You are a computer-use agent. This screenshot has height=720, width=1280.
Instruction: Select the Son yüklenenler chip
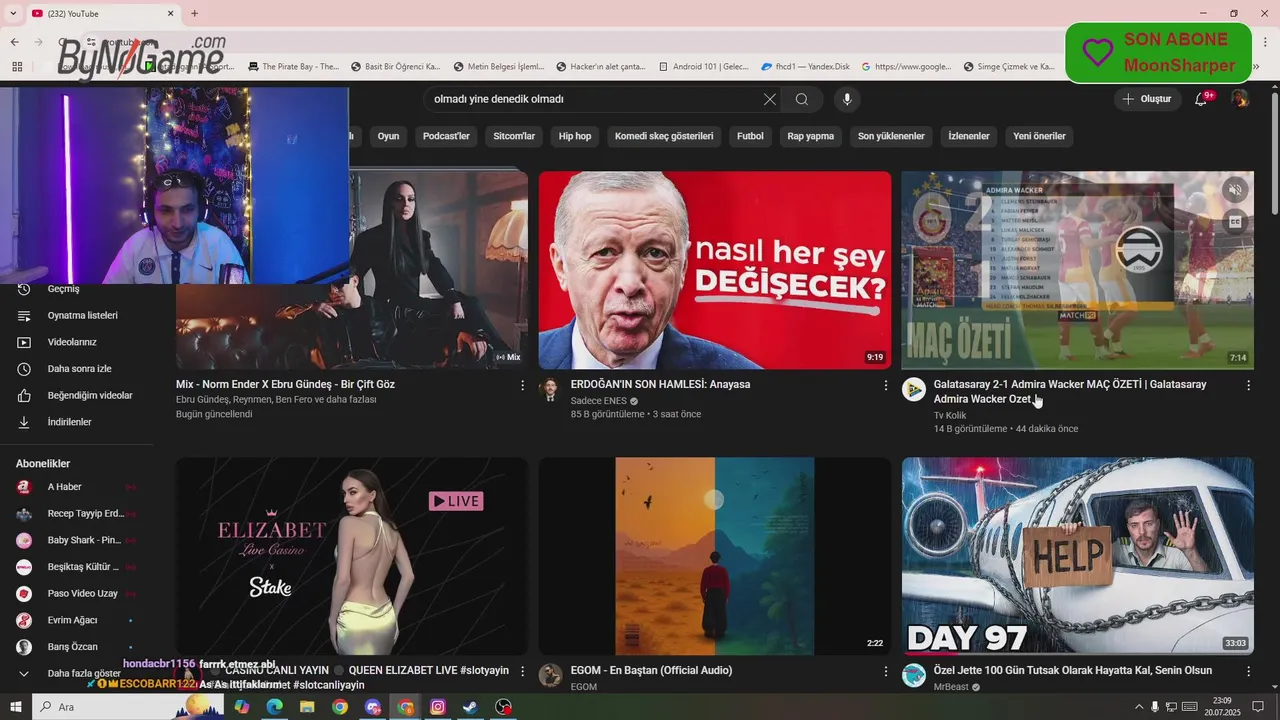(x=891, y=136)
